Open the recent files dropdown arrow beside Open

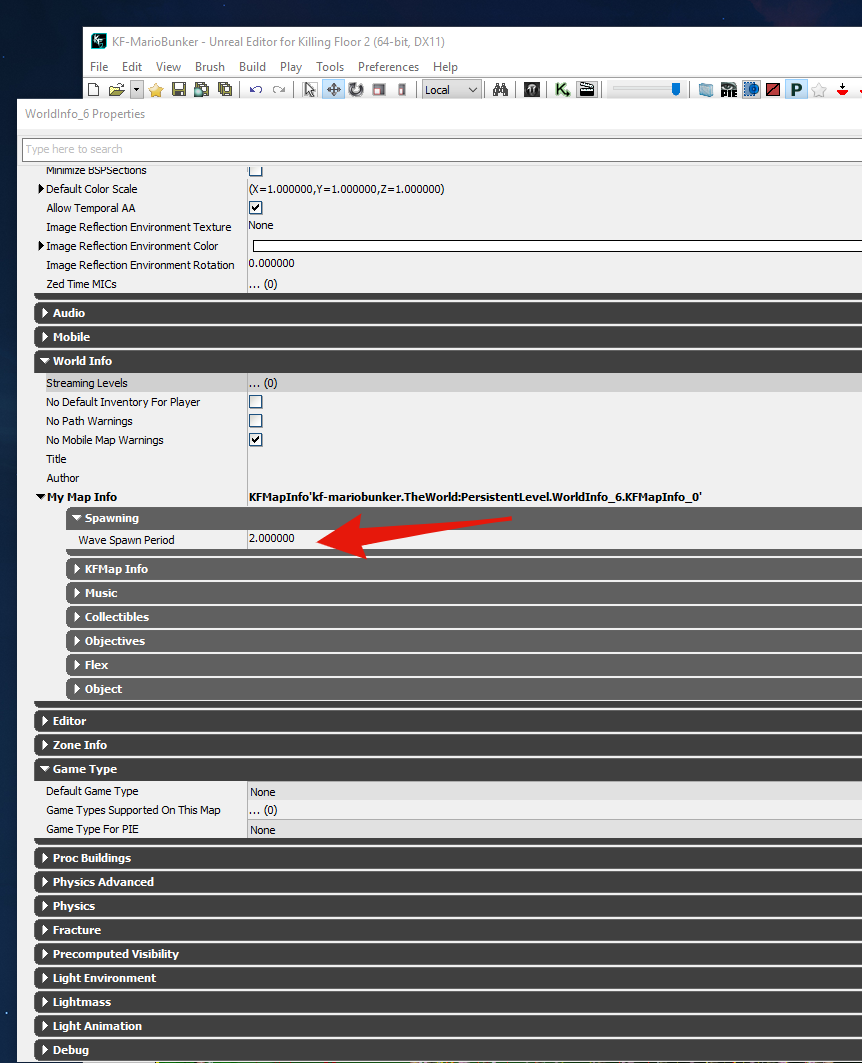(x=136, y=89)
